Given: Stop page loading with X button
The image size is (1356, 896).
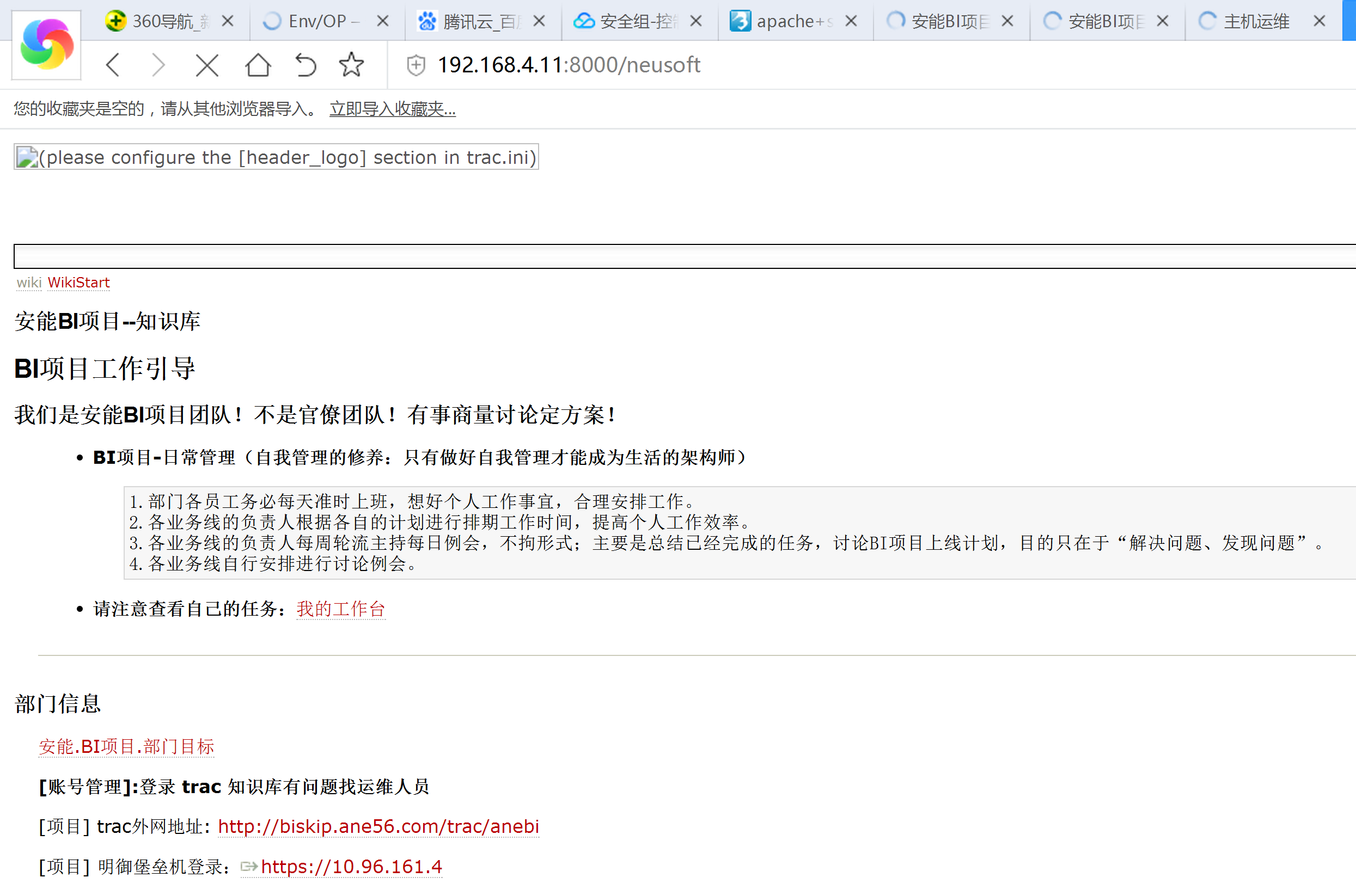Looking at the screenshot, I should pos(207,65).
